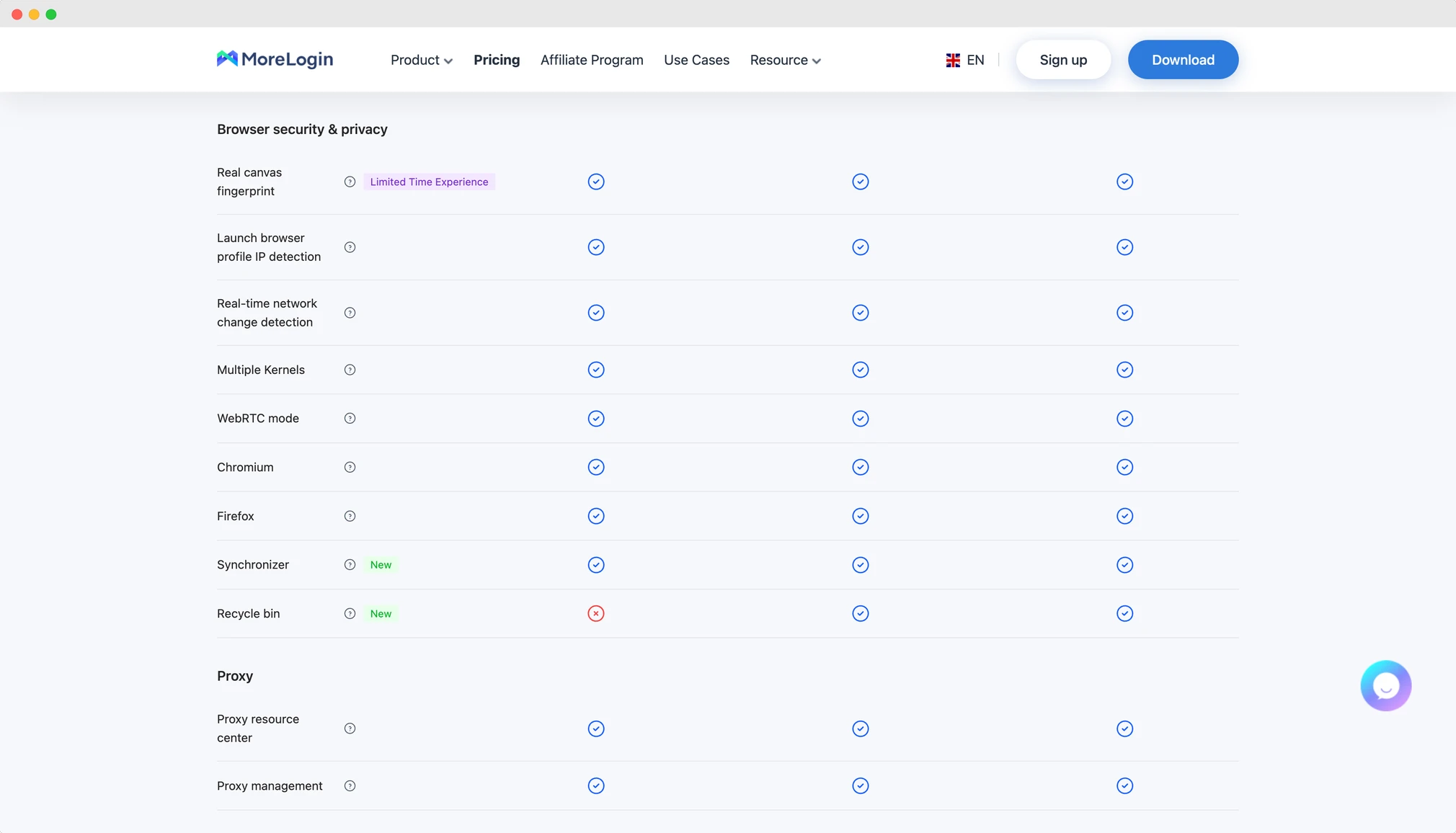This screenshot has width=1456, height=833.
Task: Show help for Launch browser profile IP detection
Action: point(350,247)
